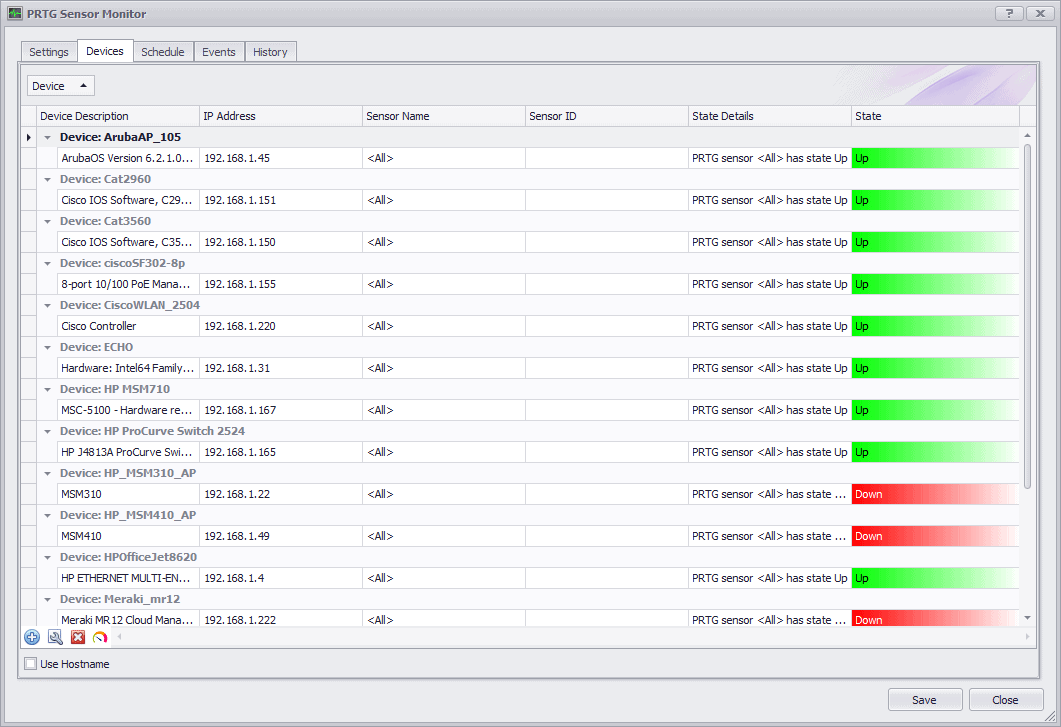Click the scroll up arrow of device list
Image resolution: width=1061 pixels, height=727 pixels.
coord(1027,135)
